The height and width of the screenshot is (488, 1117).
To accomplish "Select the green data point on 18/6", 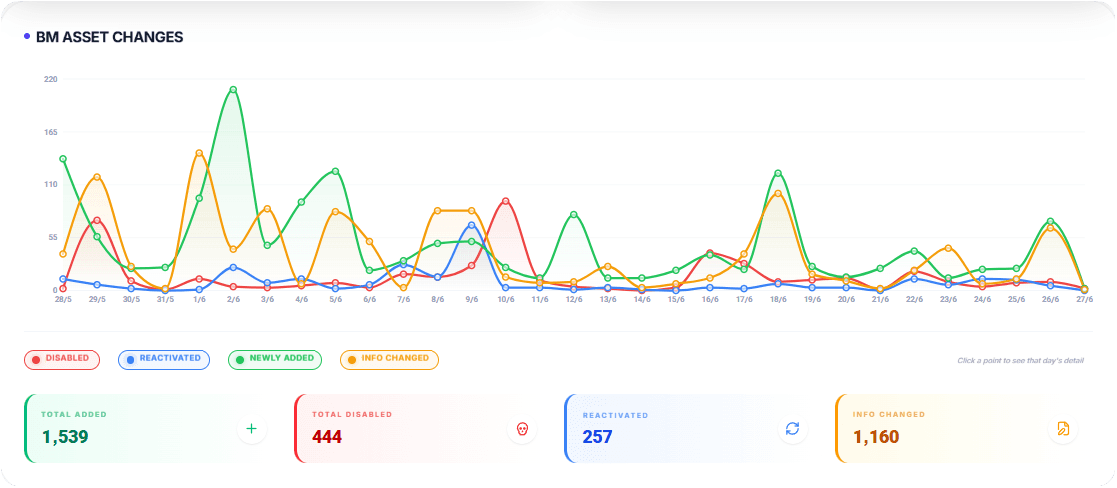I will [778, 173].
